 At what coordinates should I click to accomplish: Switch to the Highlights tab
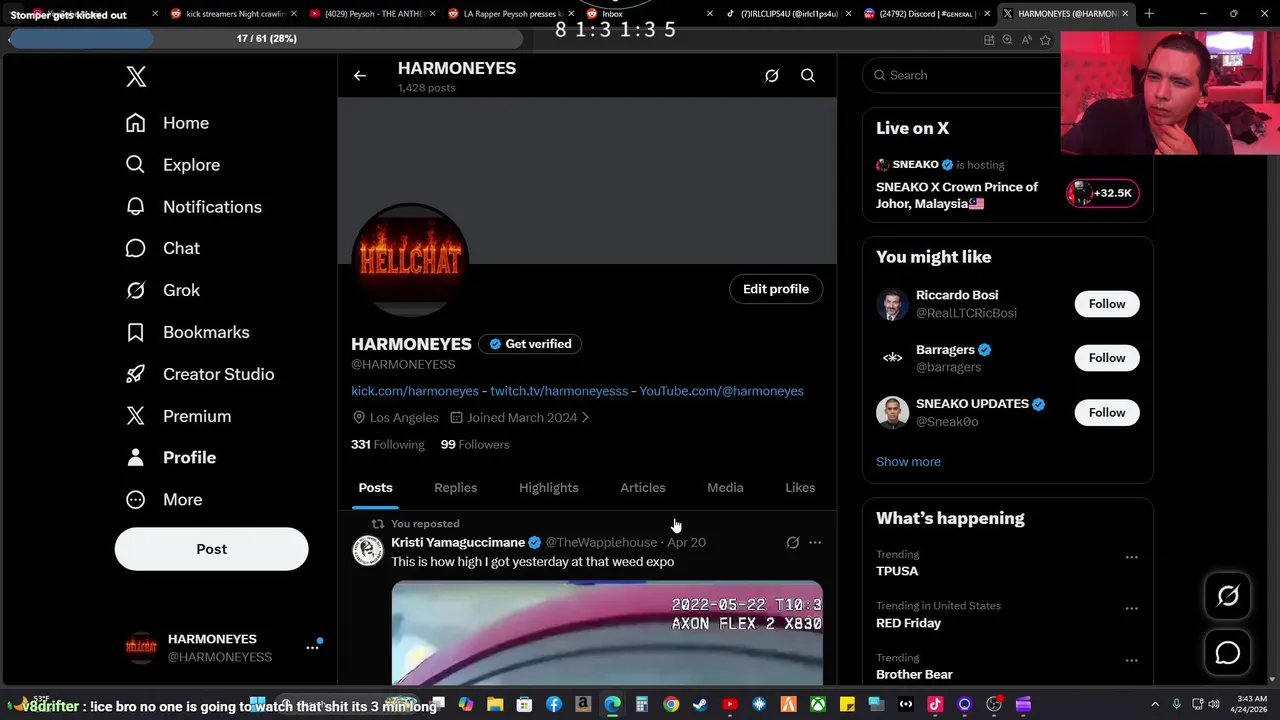[548, 488]
